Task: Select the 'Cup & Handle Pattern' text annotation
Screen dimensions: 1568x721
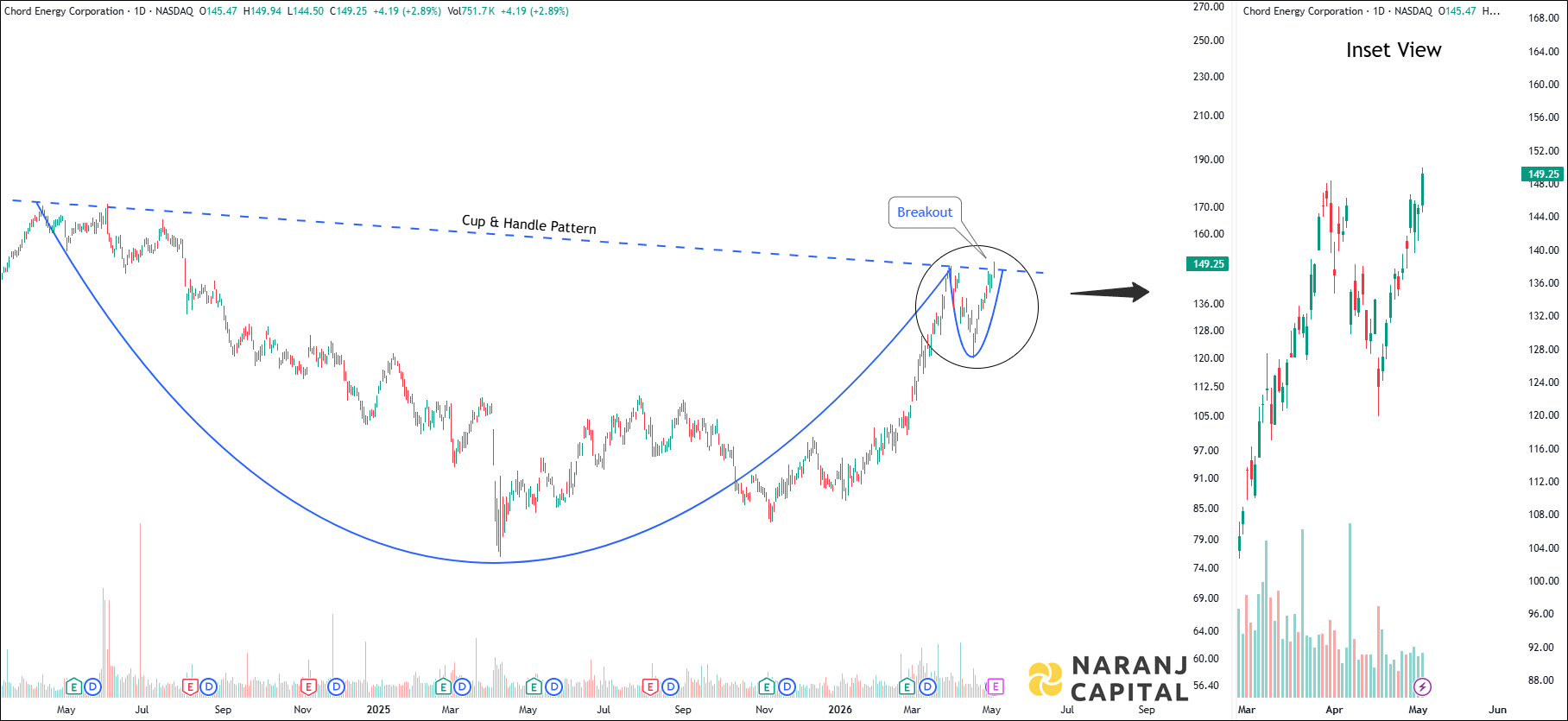Action: click(529, 225)
